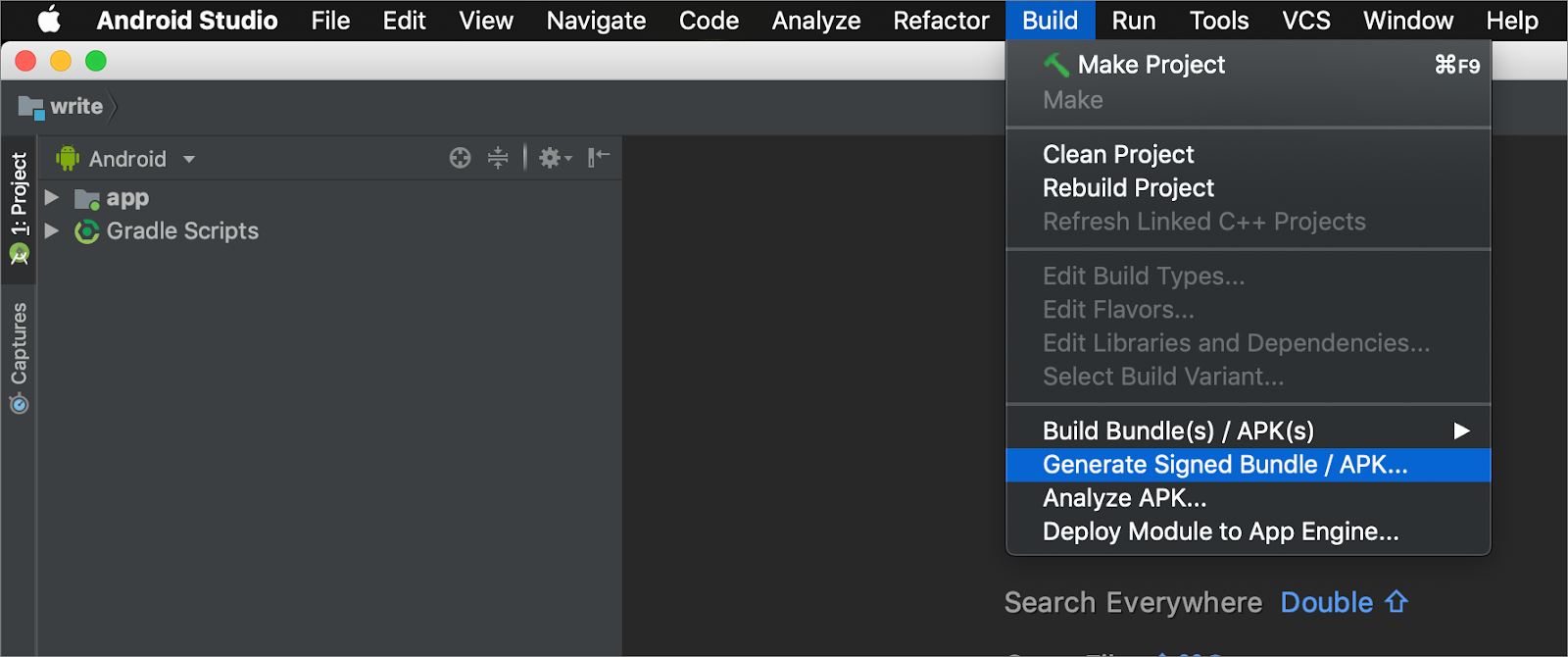1568x657 pixels.
Task: Open the project panel gear settings
Action: pos(554,158)
